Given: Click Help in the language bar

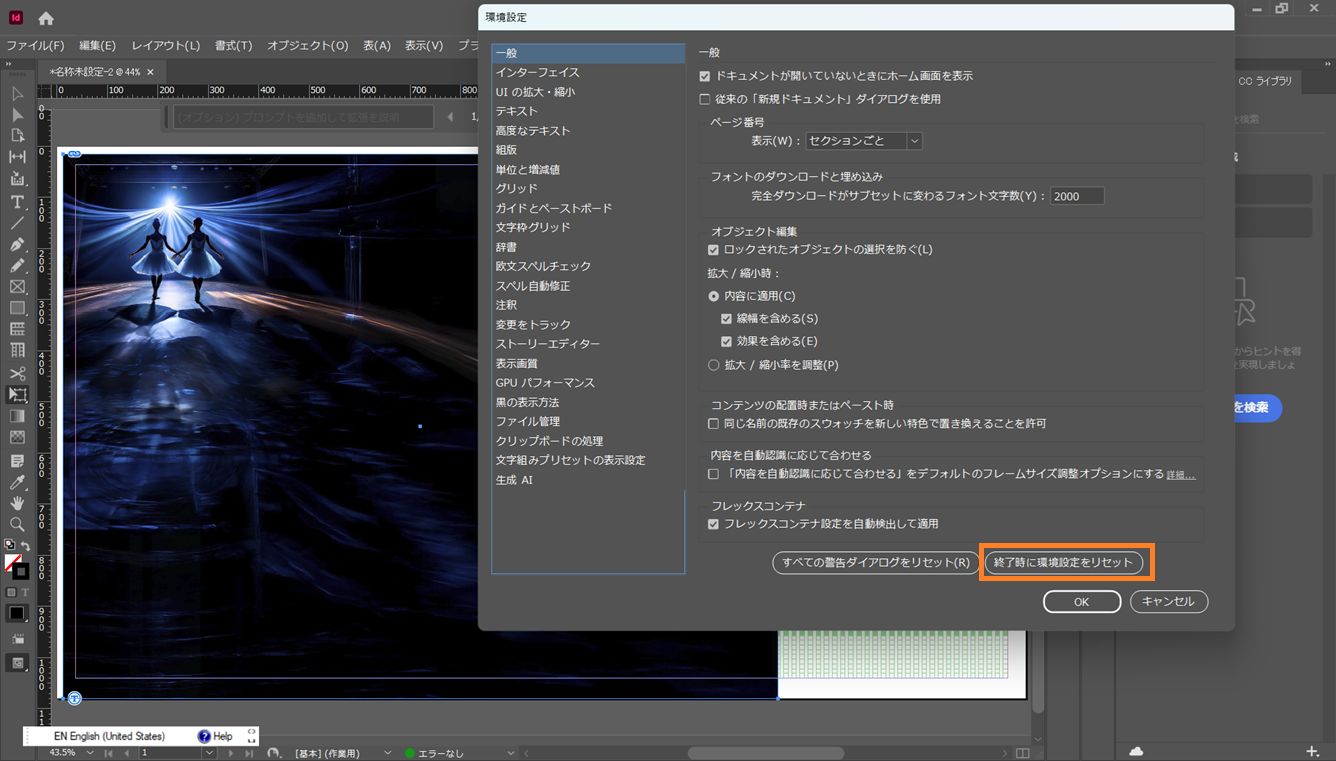Looking at the screenshot, I should click(215, 736).
